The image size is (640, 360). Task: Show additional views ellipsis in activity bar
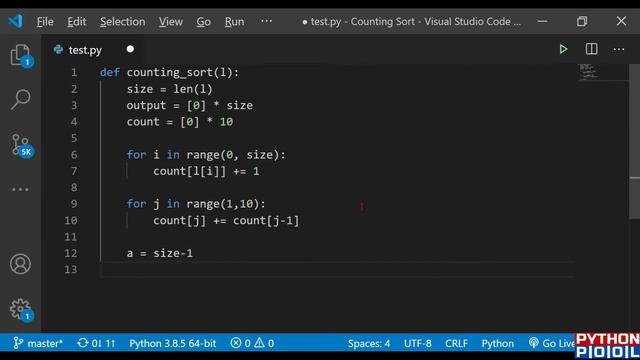[x=20, y=189]
